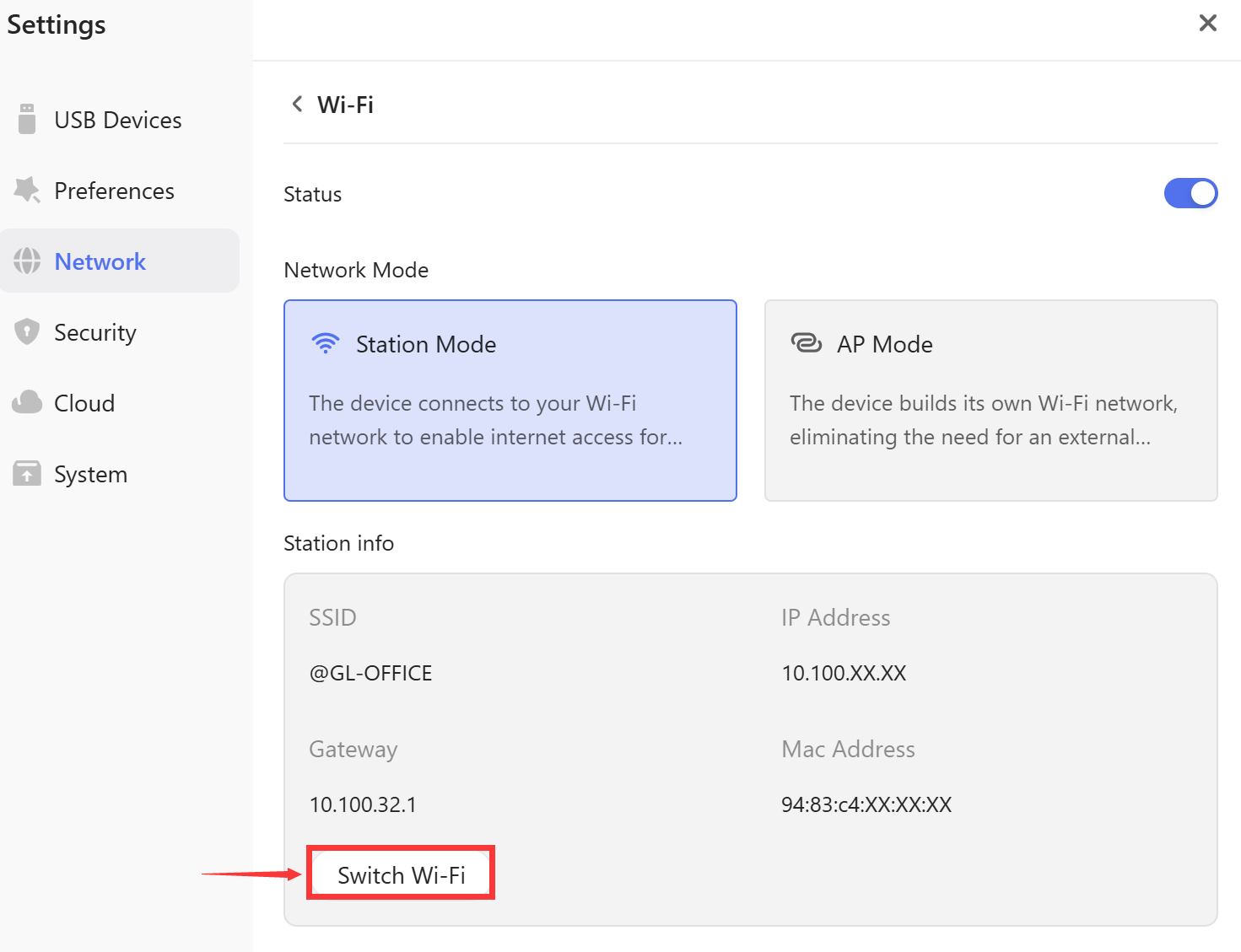The width and height of the screenshot is (1241, 952).
Task: Close the Settings dialog with X
Action: click(1207, 23)
